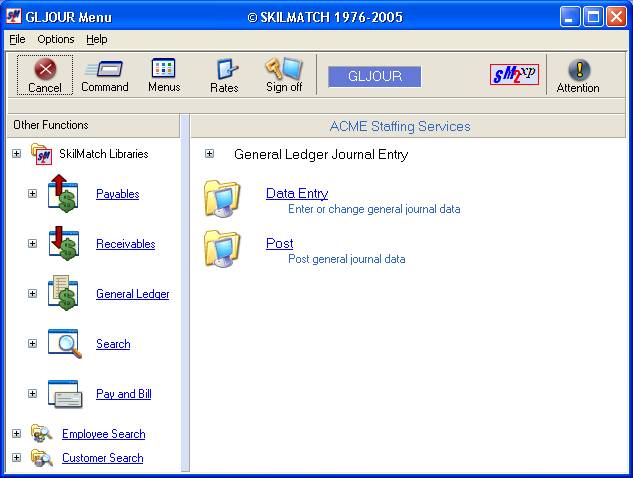Expand the Payables tree node
Viewport: 633px width, 478px height.
[x=33, y=194]
